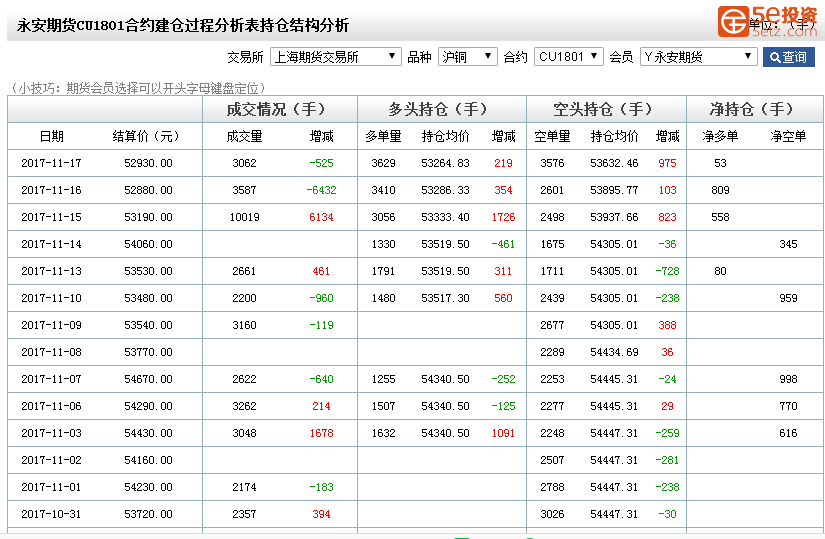
Task: Select the date 2017-11-10 cell
Action: click(52, 298)
